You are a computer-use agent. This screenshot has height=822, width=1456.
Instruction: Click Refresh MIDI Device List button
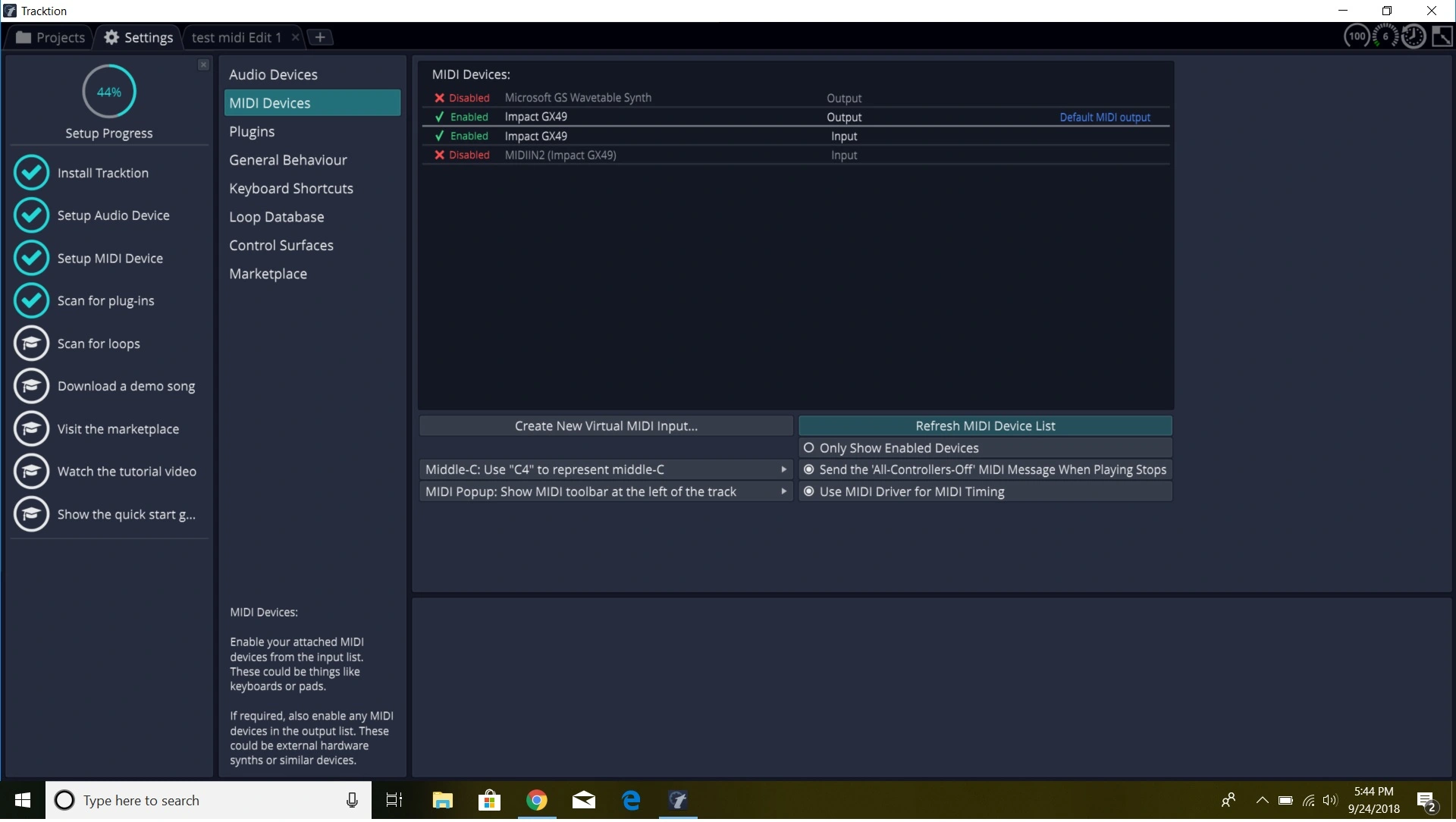coord(984,426)
